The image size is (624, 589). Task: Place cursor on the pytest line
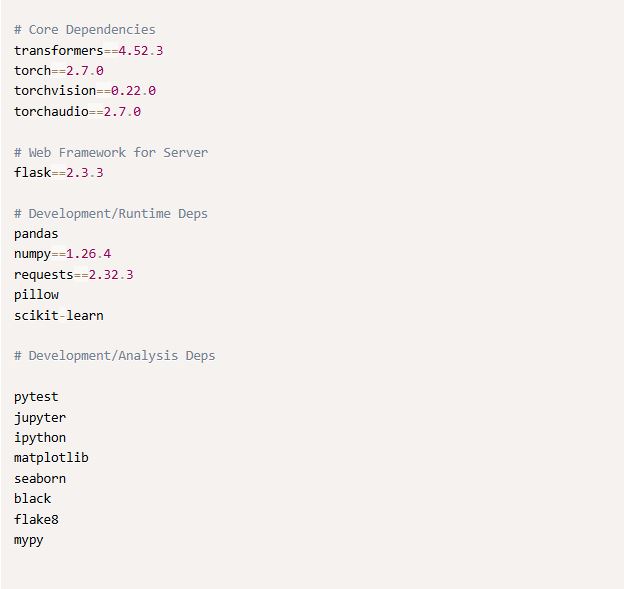[36, 397]
